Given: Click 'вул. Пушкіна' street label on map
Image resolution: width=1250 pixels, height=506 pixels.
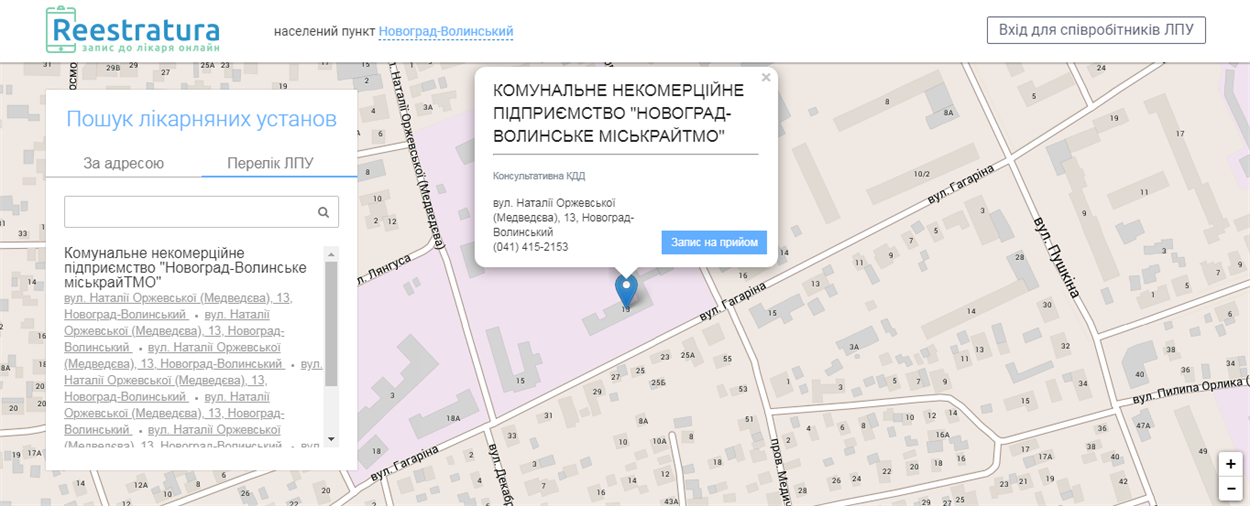Looking at the screenshot, I should [x=1059, y=257].
